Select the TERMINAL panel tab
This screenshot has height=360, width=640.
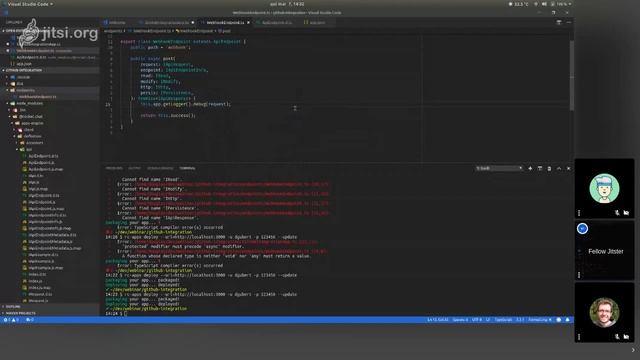[187, 168]
